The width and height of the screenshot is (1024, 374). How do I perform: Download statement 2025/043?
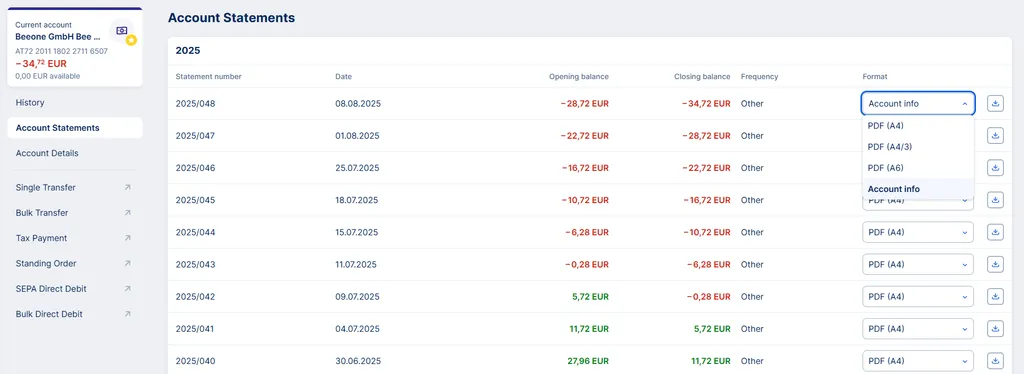[995, 264]
